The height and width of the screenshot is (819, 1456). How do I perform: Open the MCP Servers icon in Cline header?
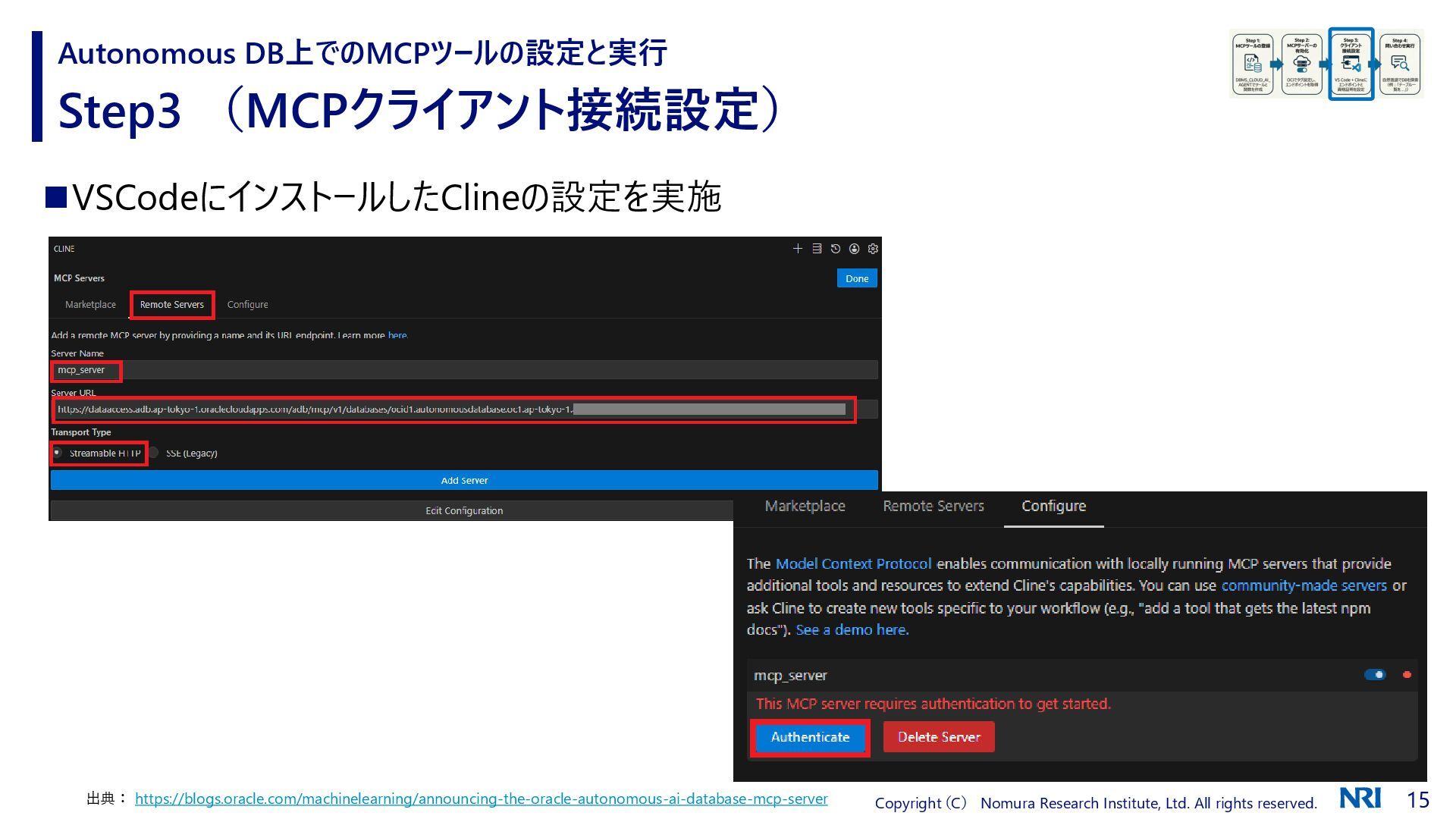[x=817, y=249]
